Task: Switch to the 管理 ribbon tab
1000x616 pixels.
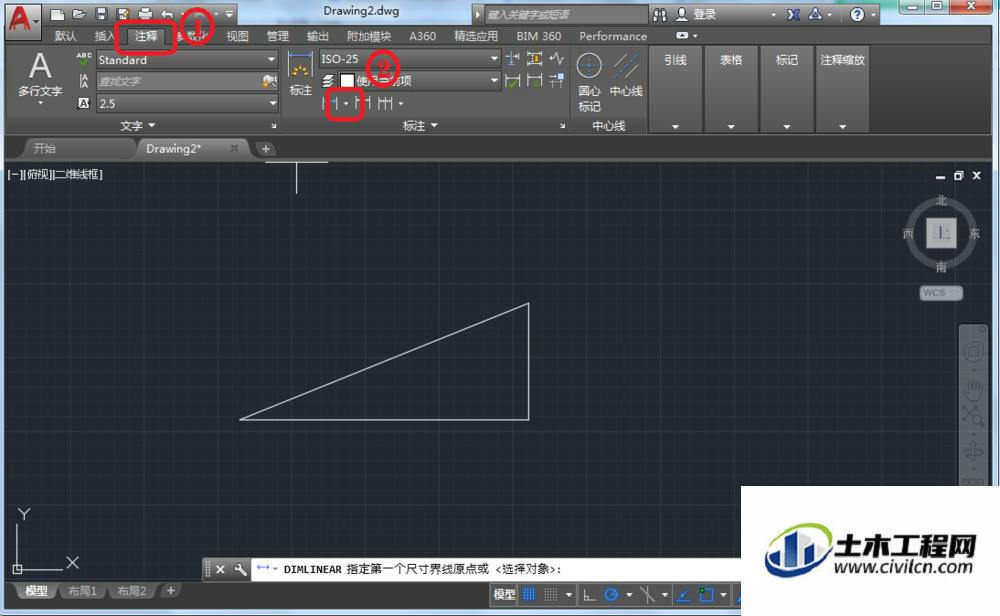Action: point(277,36)
